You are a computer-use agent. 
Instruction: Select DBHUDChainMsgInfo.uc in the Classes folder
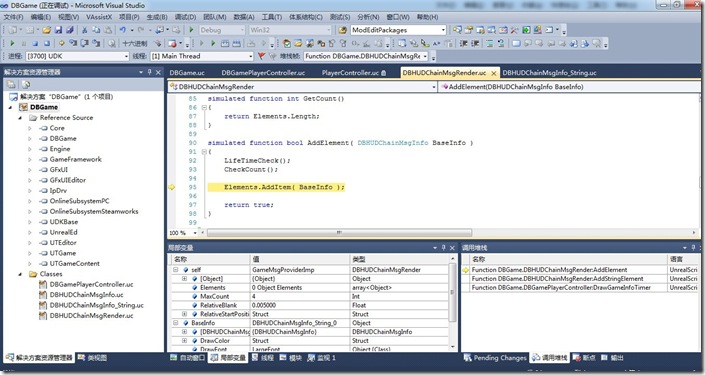click(x=86, y=295)
